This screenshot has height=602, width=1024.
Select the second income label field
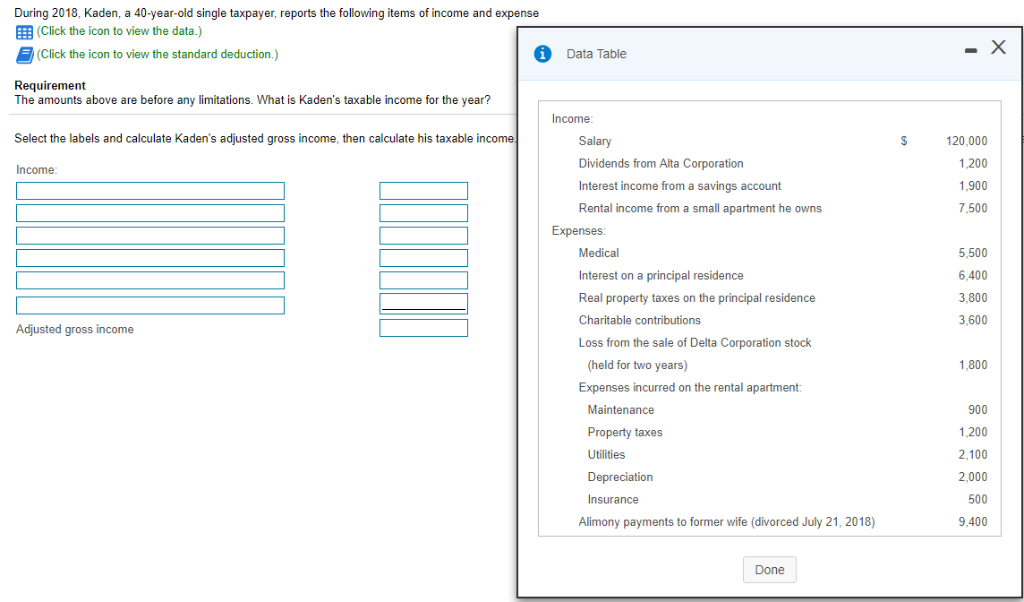pos(150,213)
